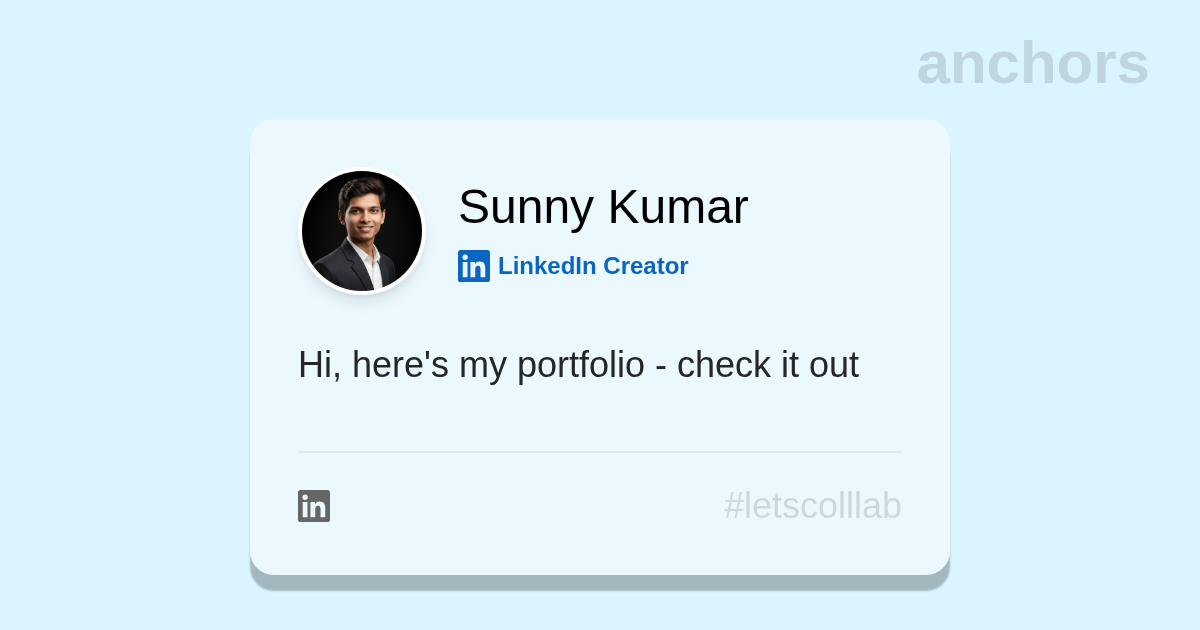Click the gray LinkedIn icon at card bottom
This screenshot has width=1200, height=630.
tap(314, 506)
